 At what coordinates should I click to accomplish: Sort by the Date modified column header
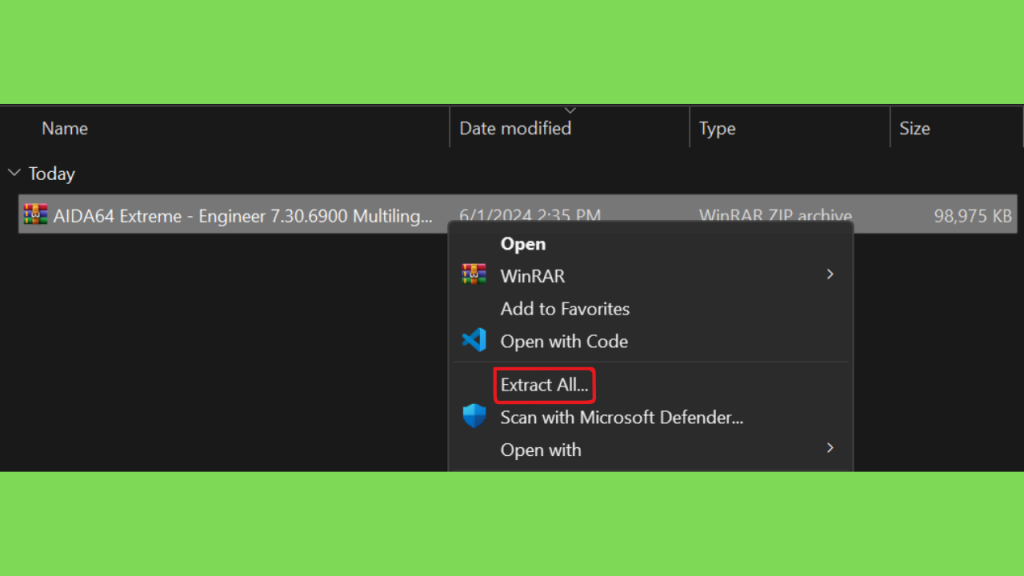pyautogui.click(x=515, y=129)
